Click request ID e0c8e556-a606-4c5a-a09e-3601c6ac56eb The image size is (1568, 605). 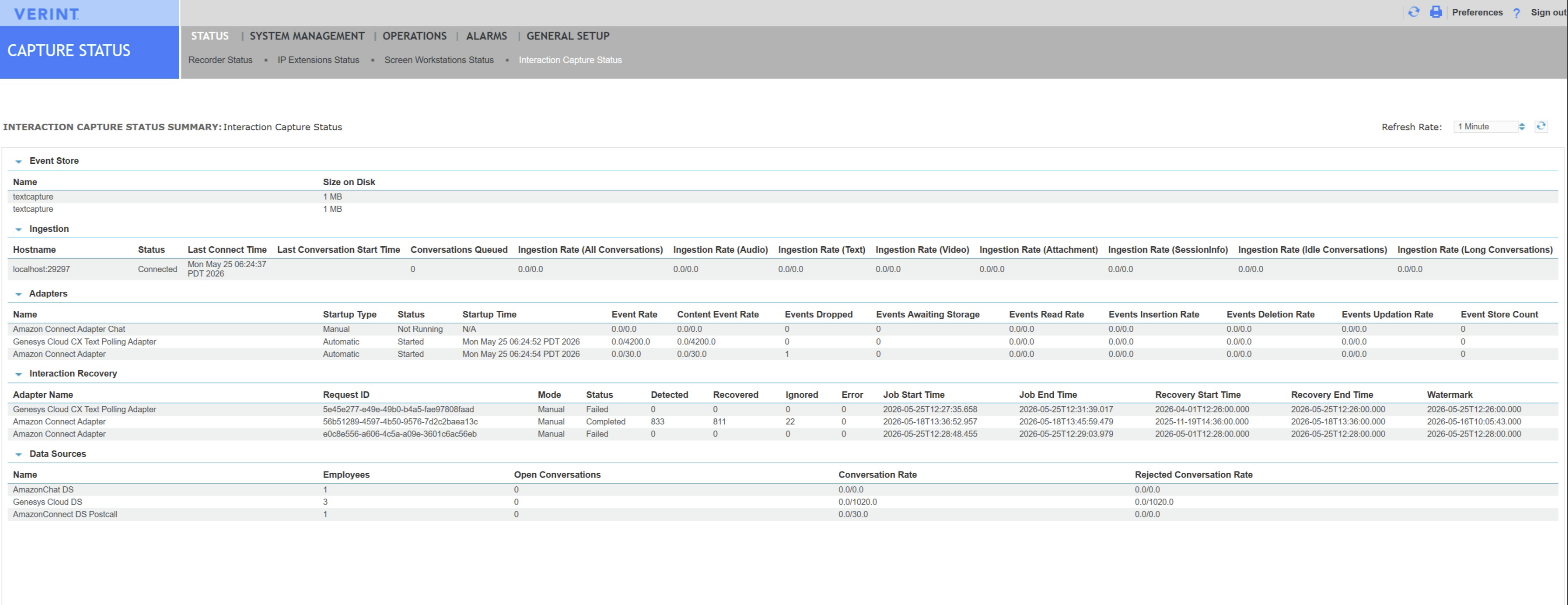399,434
